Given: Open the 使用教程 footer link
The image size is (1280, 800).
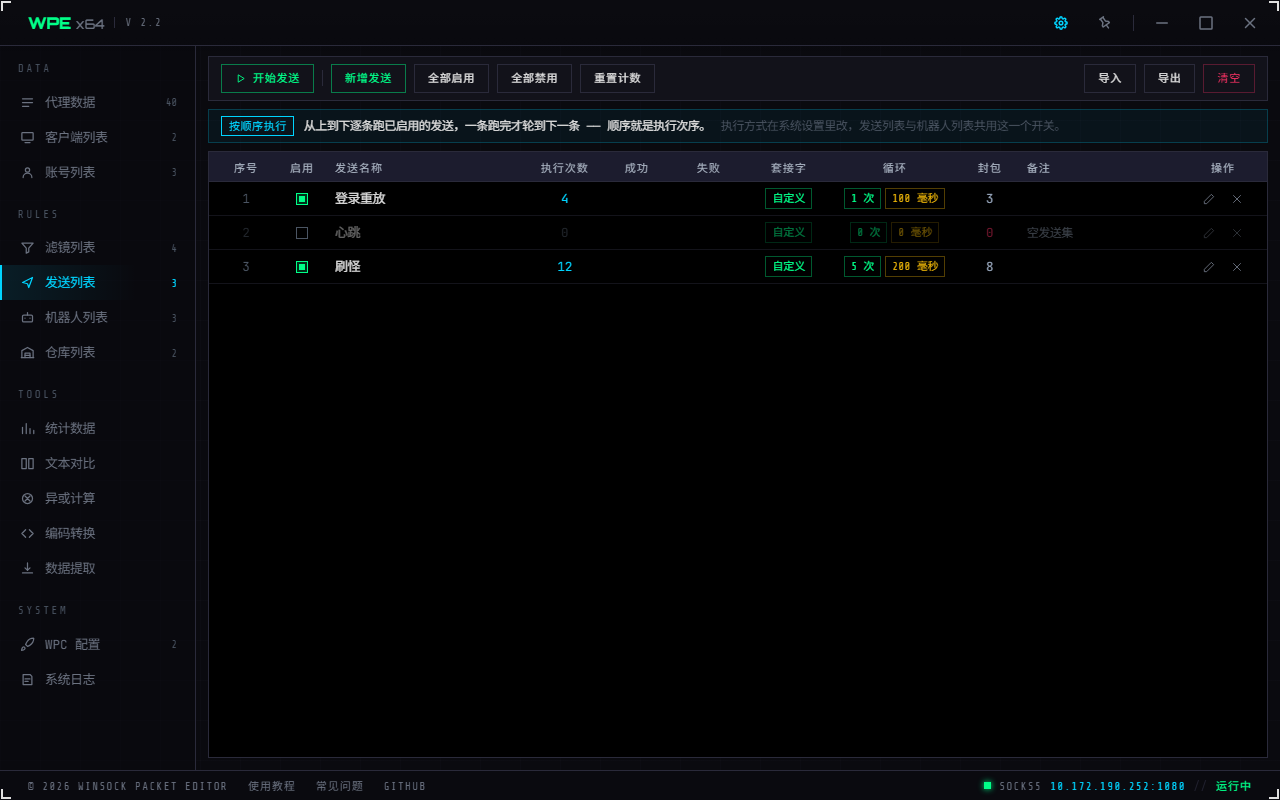Looking at the screenshot, I should [x=271, y=786].
